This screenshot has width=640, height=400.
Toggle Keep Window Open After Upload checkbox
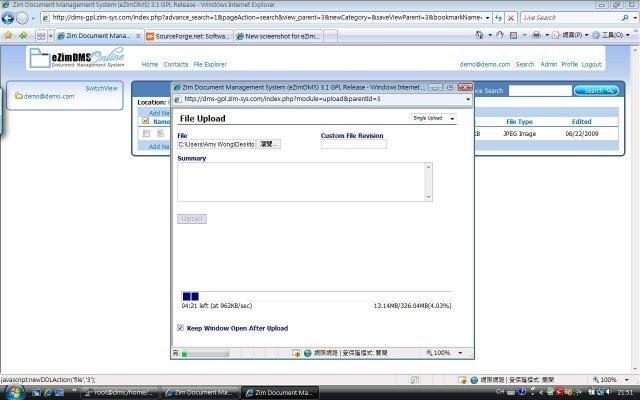point(180,328)
